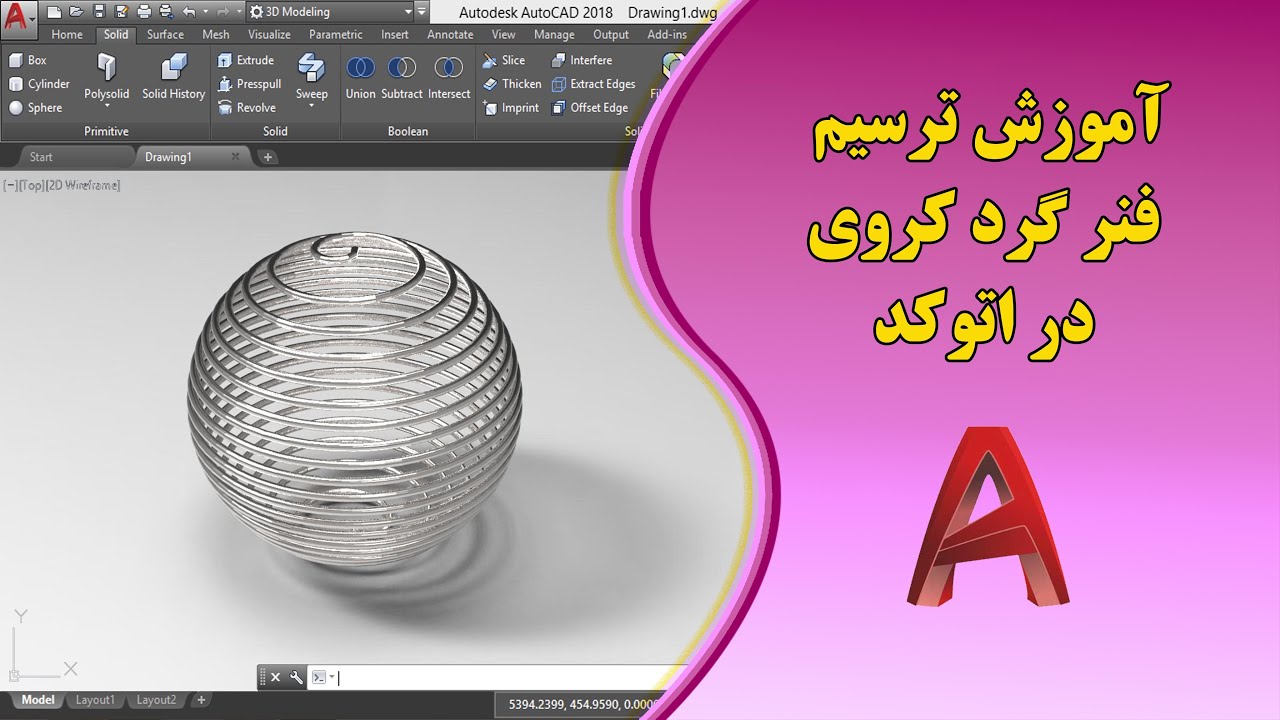Viewport: 1280px width, 720px height.
Task: Choose the Presspull tool
Action: [249, 84]
